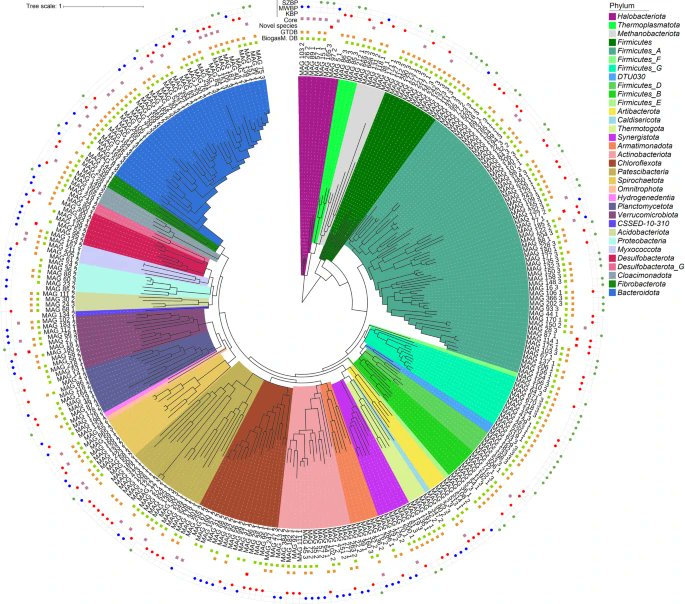Select the Myxococcota legend label

pyautogui.click(x=639, y=249)
